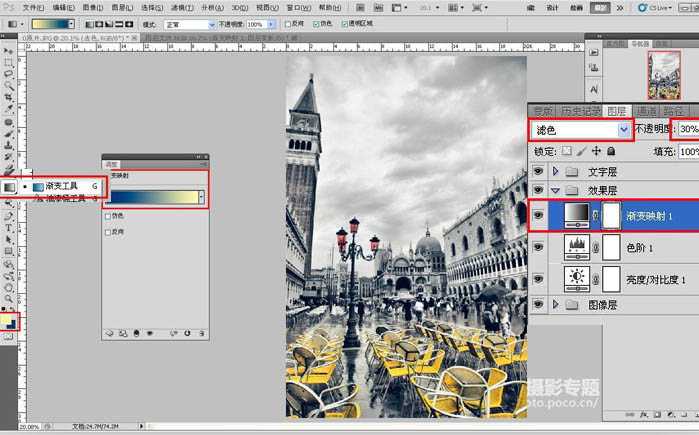
Task: Switch to the 历史记录 tab
Action: (579, 111)
